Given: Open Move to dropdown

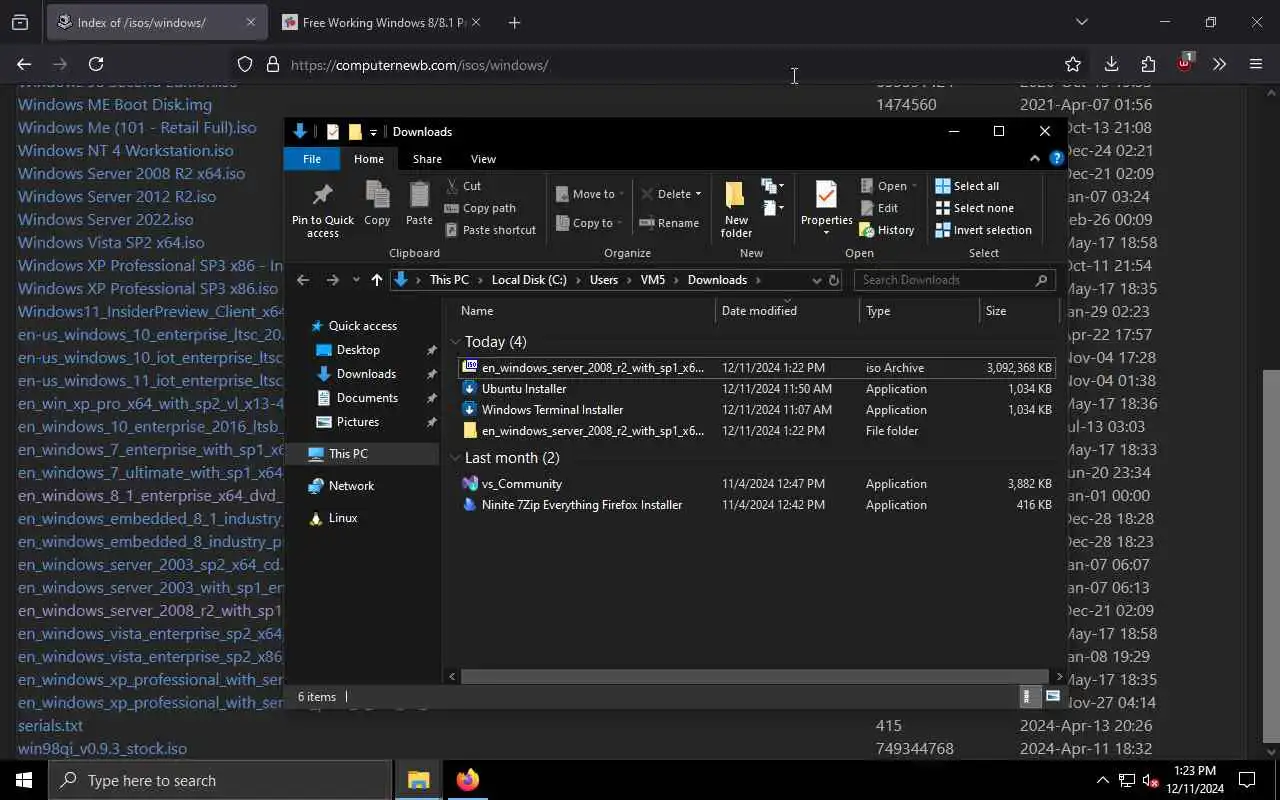Looking at the screenshot, I should click(x=590, y=194).
